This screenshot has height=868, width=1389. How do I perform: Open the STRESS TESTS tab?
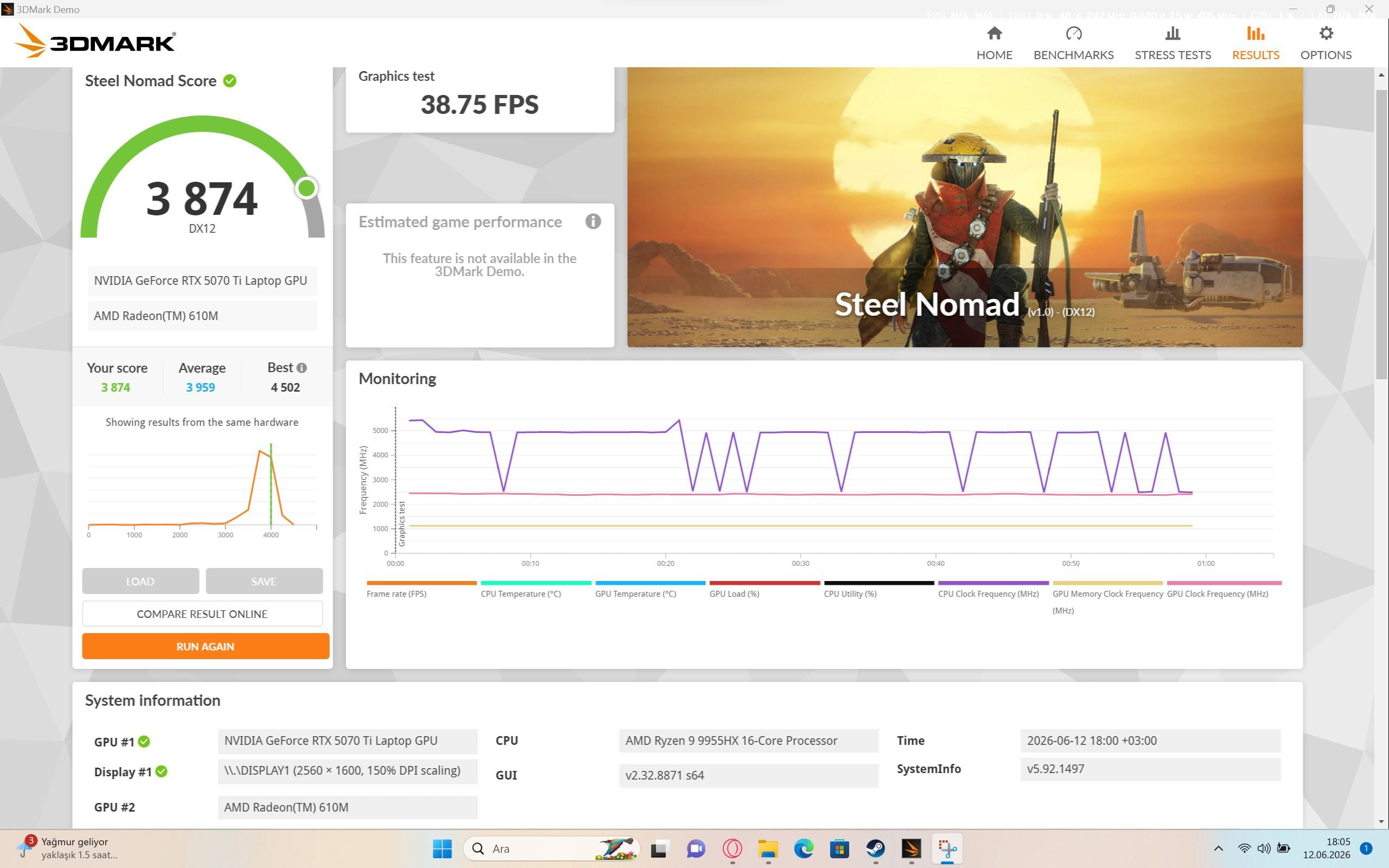point(1173,43)
